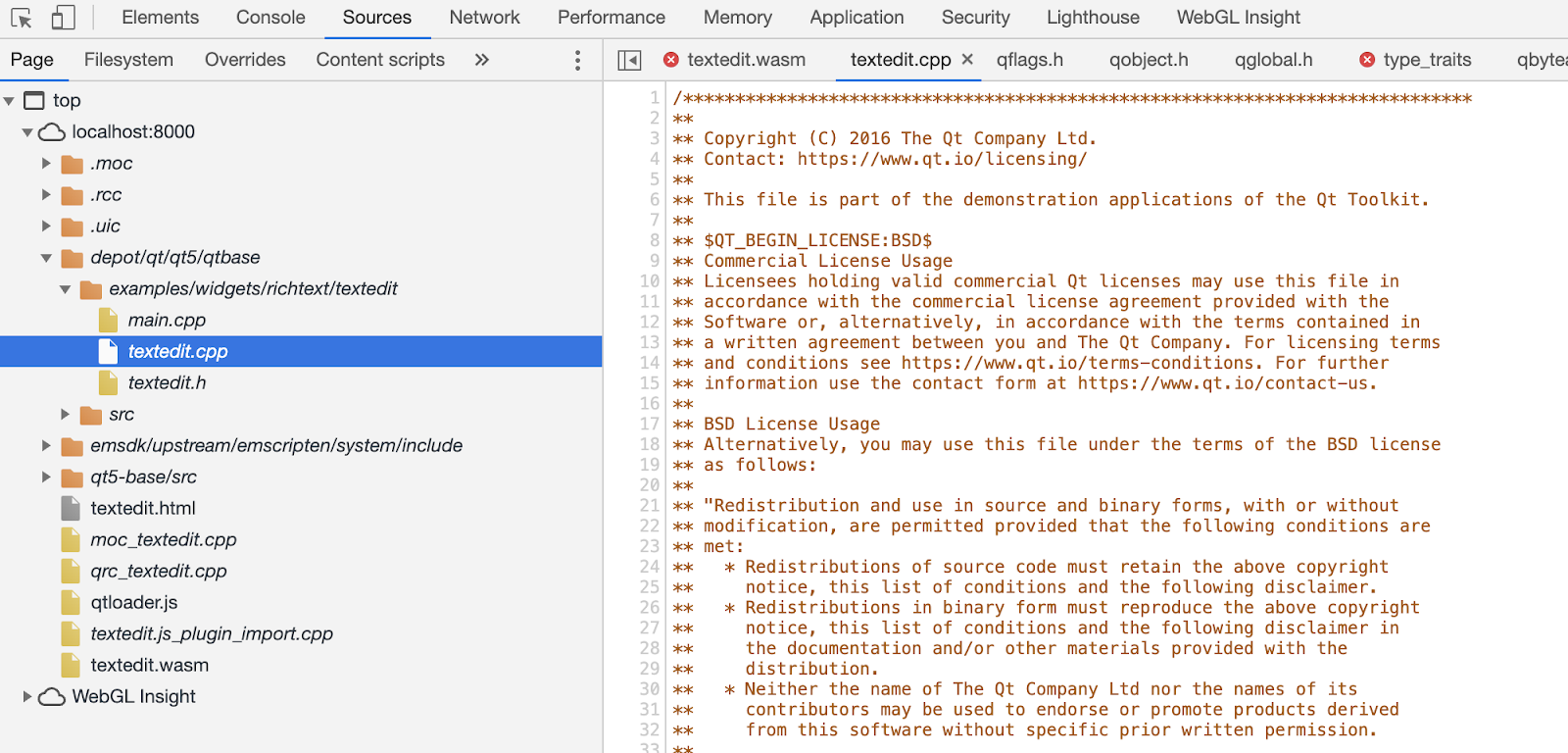Click the "BSD License Usage" line

pyautogui.click(x=792, y=424)
